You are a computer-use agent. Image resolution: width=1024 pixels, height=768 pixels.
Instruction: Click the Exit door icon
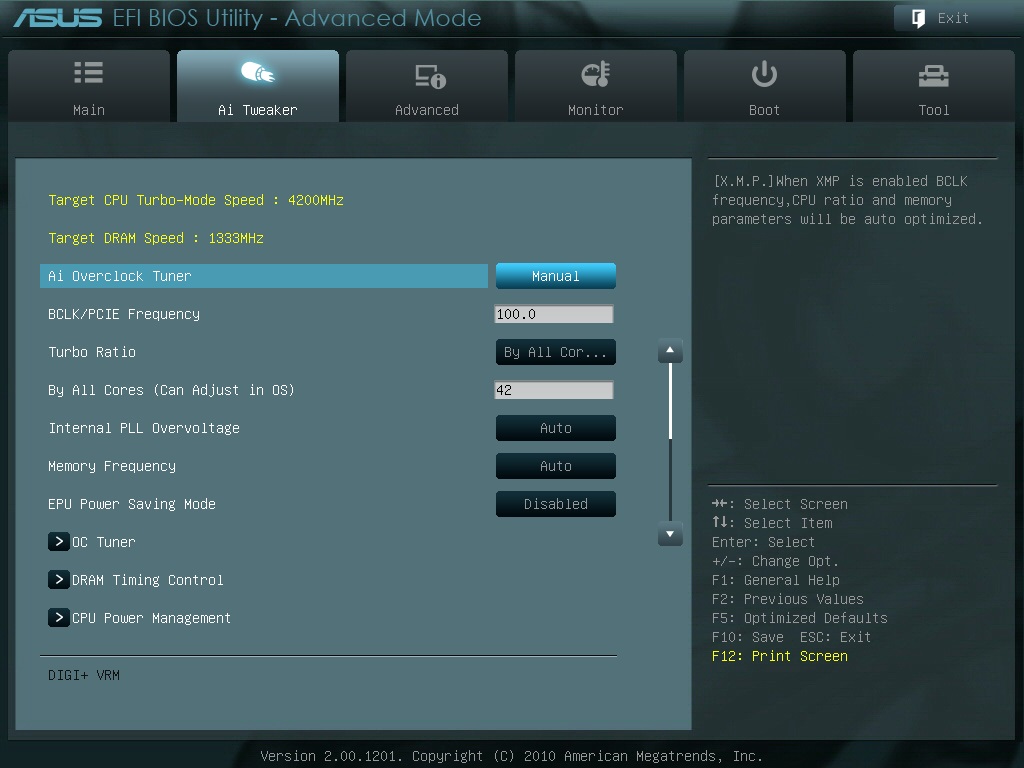click(918, 18)
